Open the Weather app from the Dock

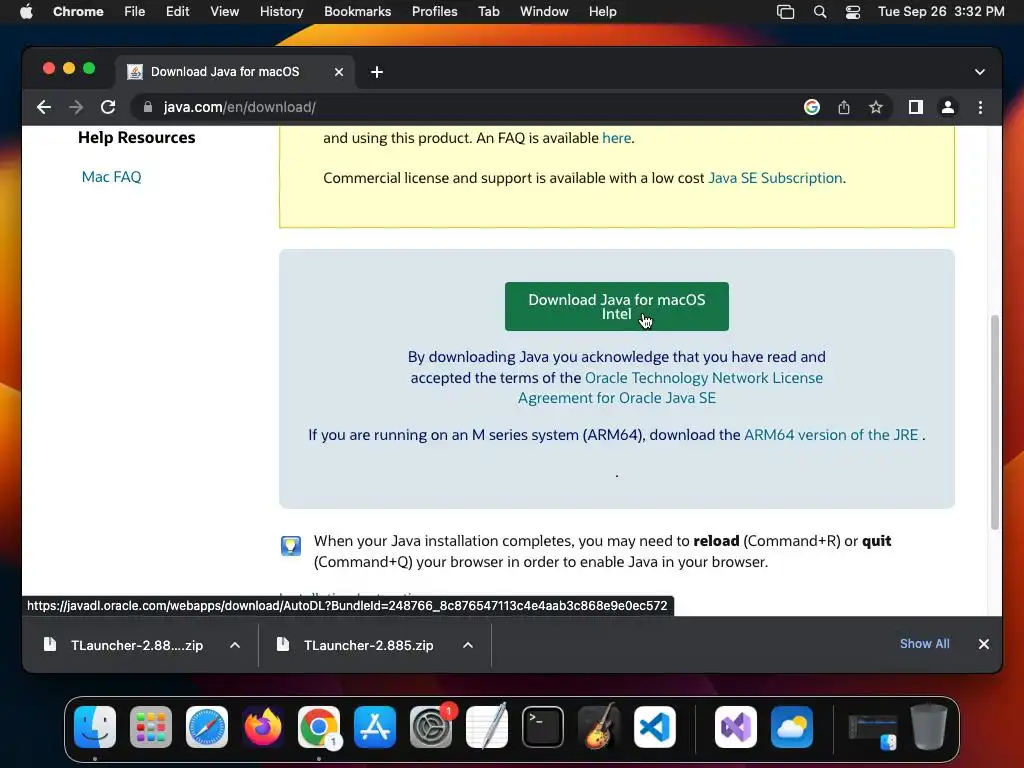click(792, 727)
